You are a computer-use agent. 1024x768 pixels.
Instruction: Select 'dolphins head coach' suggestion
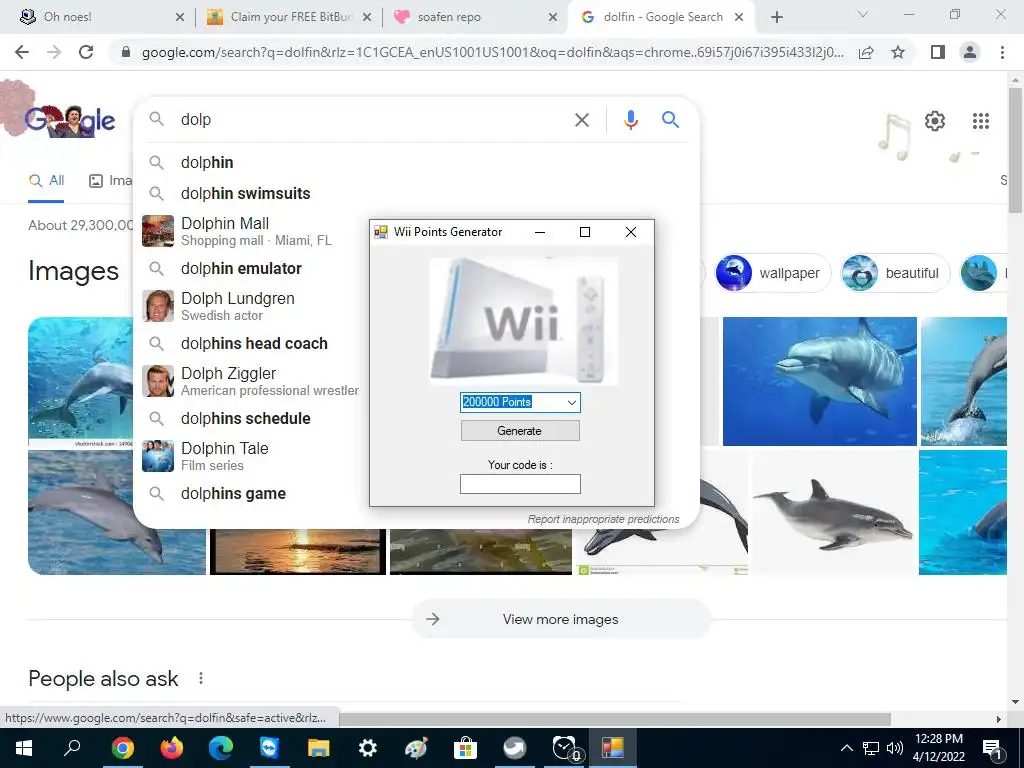[x=252, y=344]
